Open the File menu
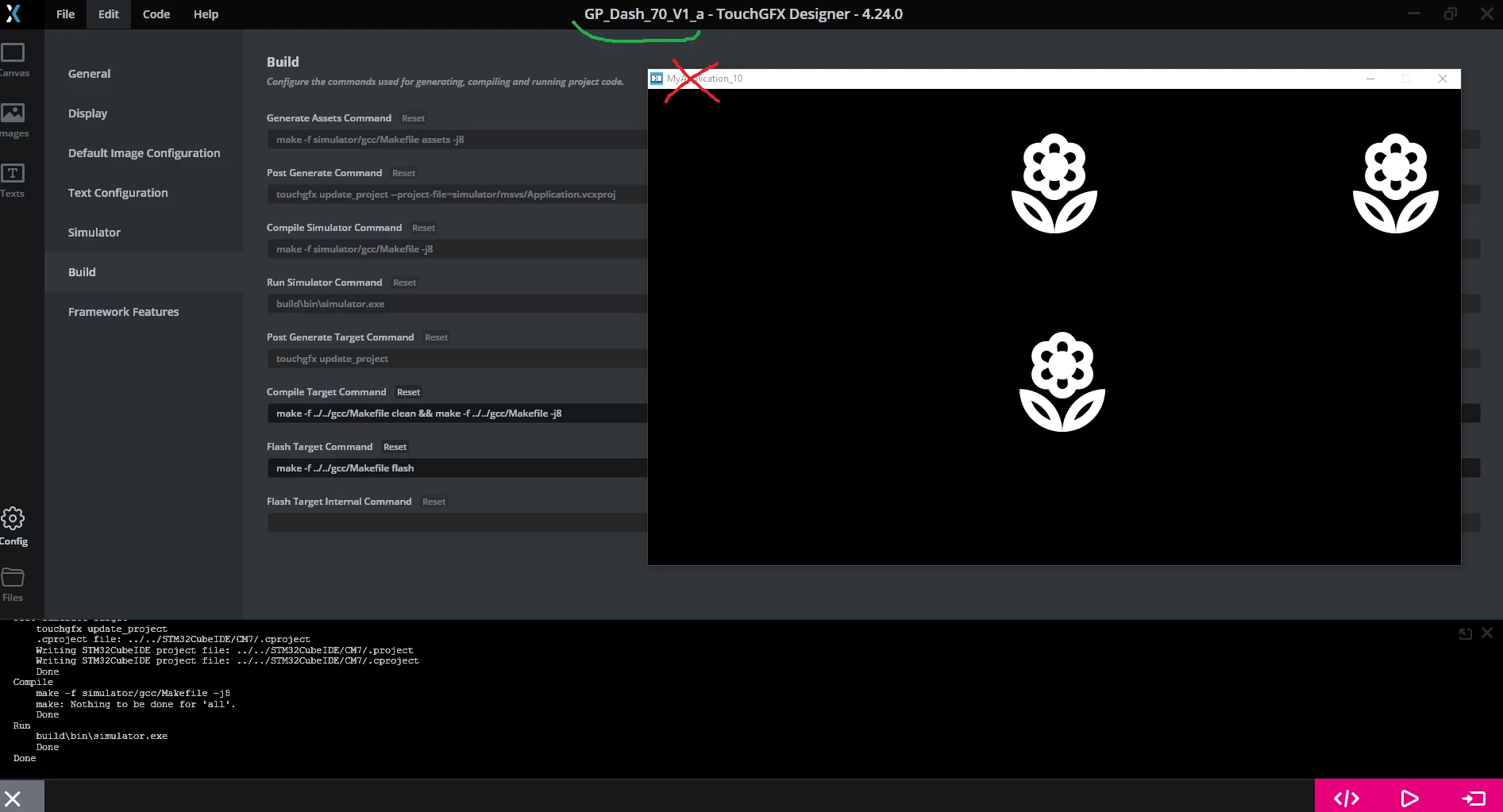 click(66, 14)
